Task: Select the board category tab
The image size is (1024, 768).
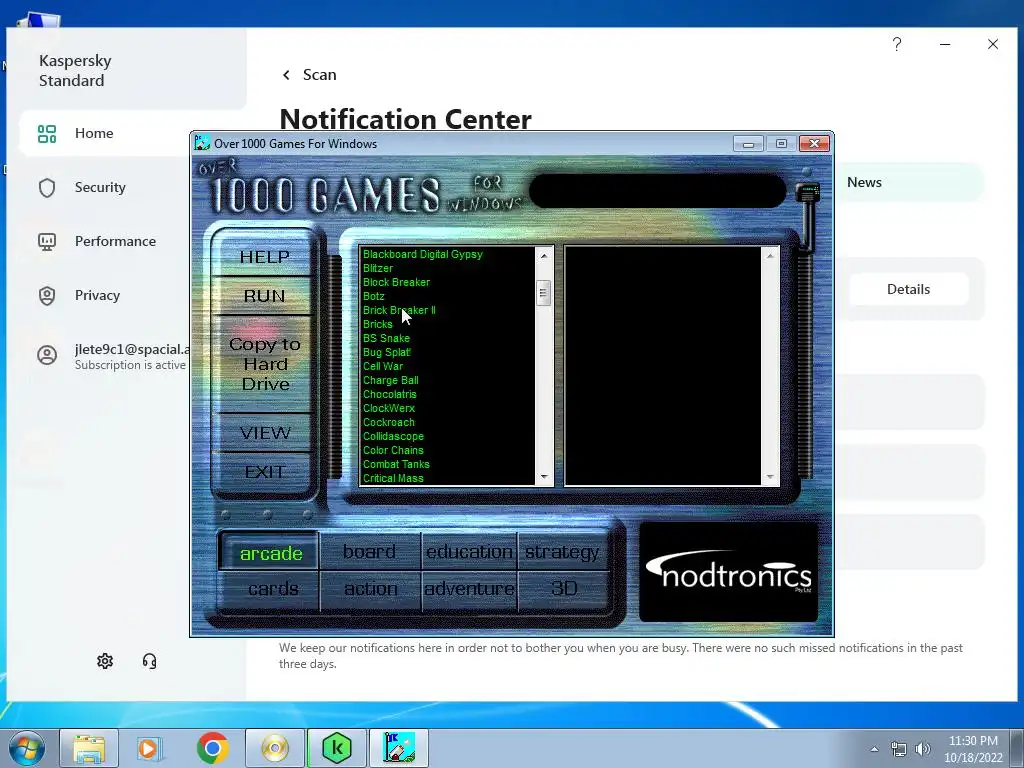Action: [x=370, y=552]
